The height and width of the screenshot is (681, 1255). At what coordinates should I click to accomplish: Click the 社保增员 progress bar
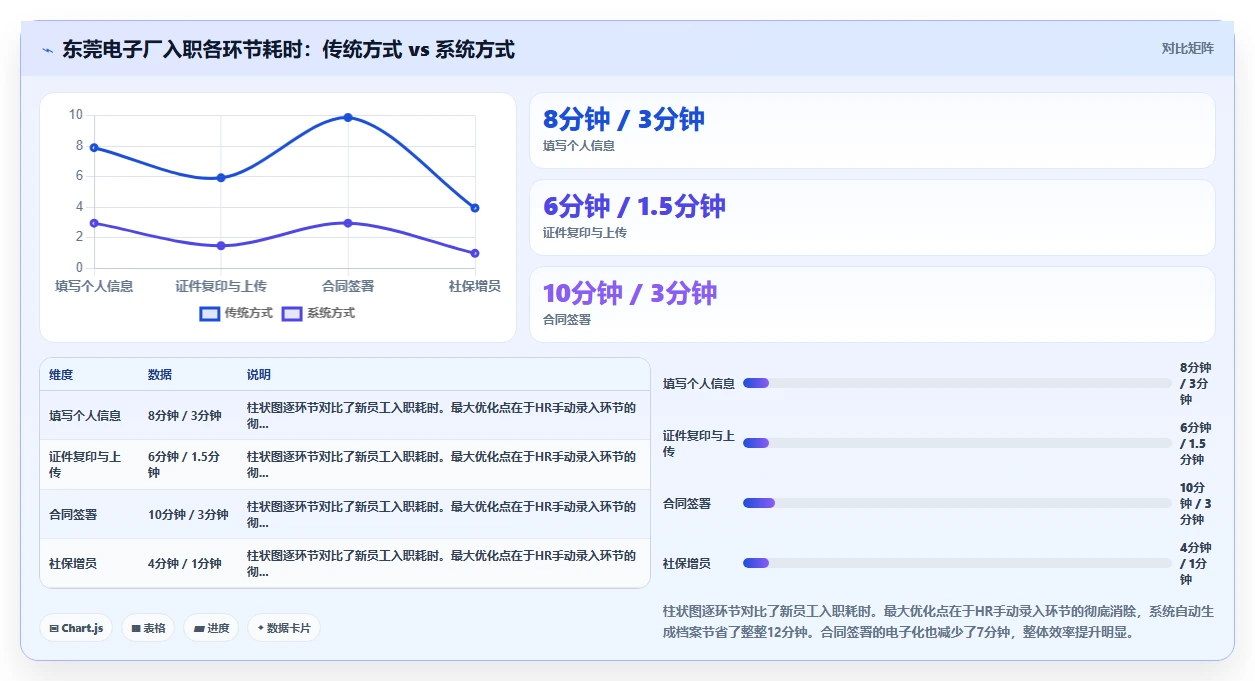957,563
